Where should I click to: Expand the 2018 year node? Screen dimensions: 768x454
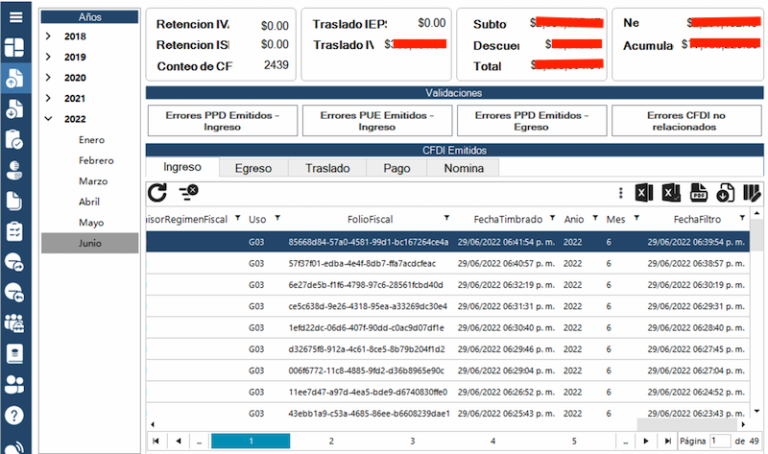48,36
